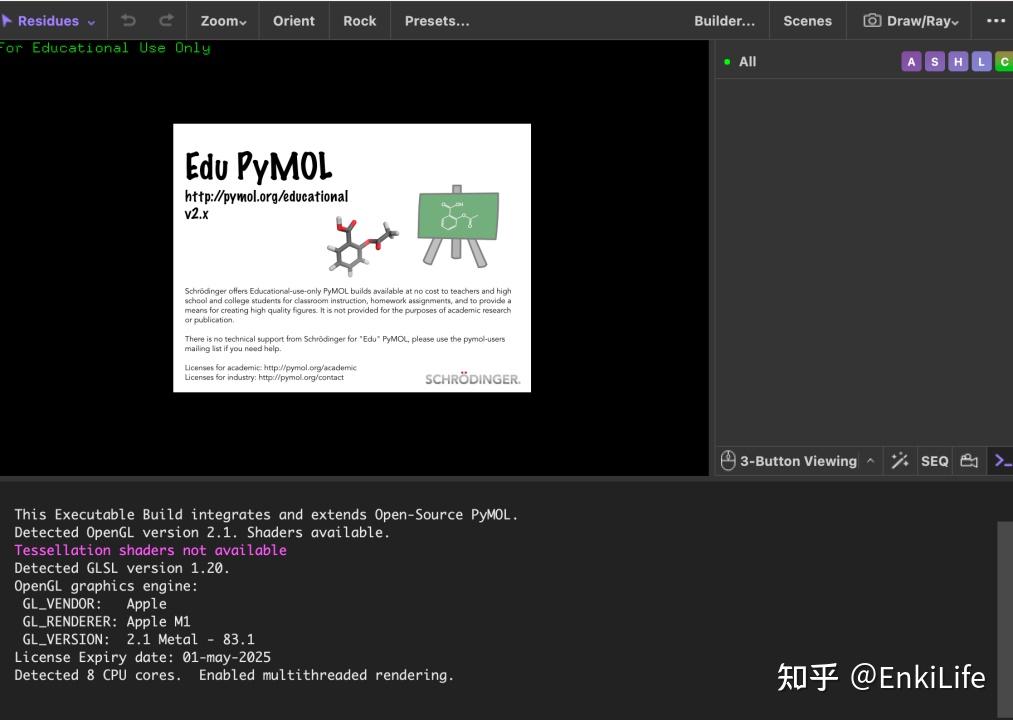1013x720 pixels.
Task: Open the Zoom dropdown menu
Action: pyautogui.click(x=222, y=20)
